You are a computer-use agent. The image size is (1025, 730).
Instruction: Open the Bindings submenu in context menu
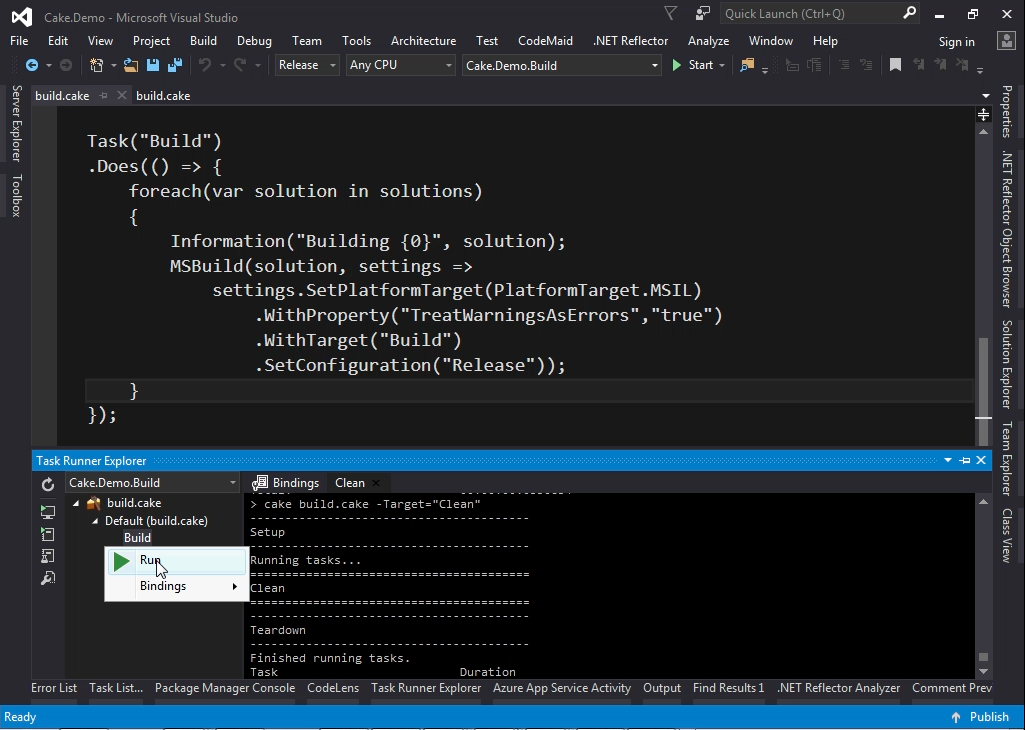[x=176, y=586]
